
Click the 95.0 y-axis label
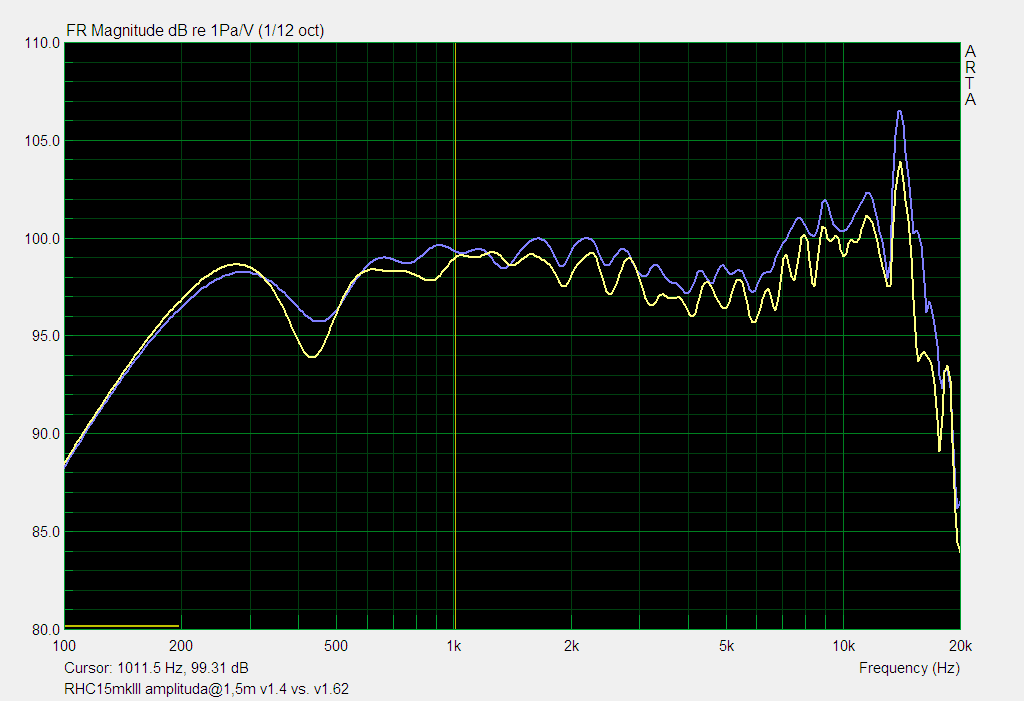45,336
